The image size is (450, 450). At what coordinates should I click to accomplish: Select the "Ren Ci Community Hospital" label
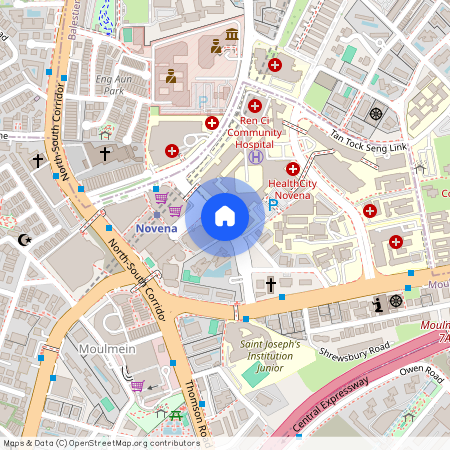255,133
